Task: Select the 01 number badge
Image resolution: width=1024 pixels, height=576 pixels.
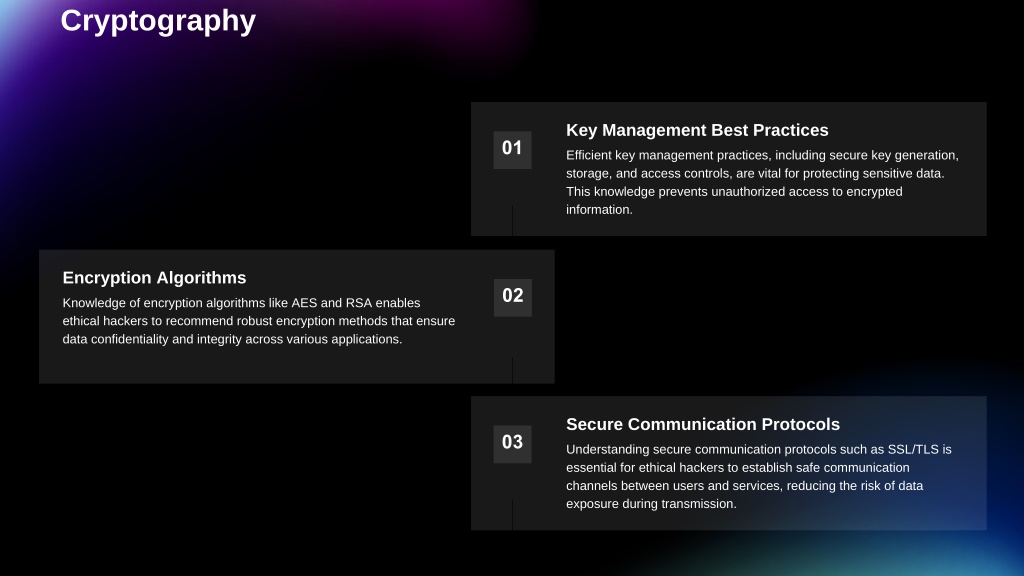Action: [513, 150]
